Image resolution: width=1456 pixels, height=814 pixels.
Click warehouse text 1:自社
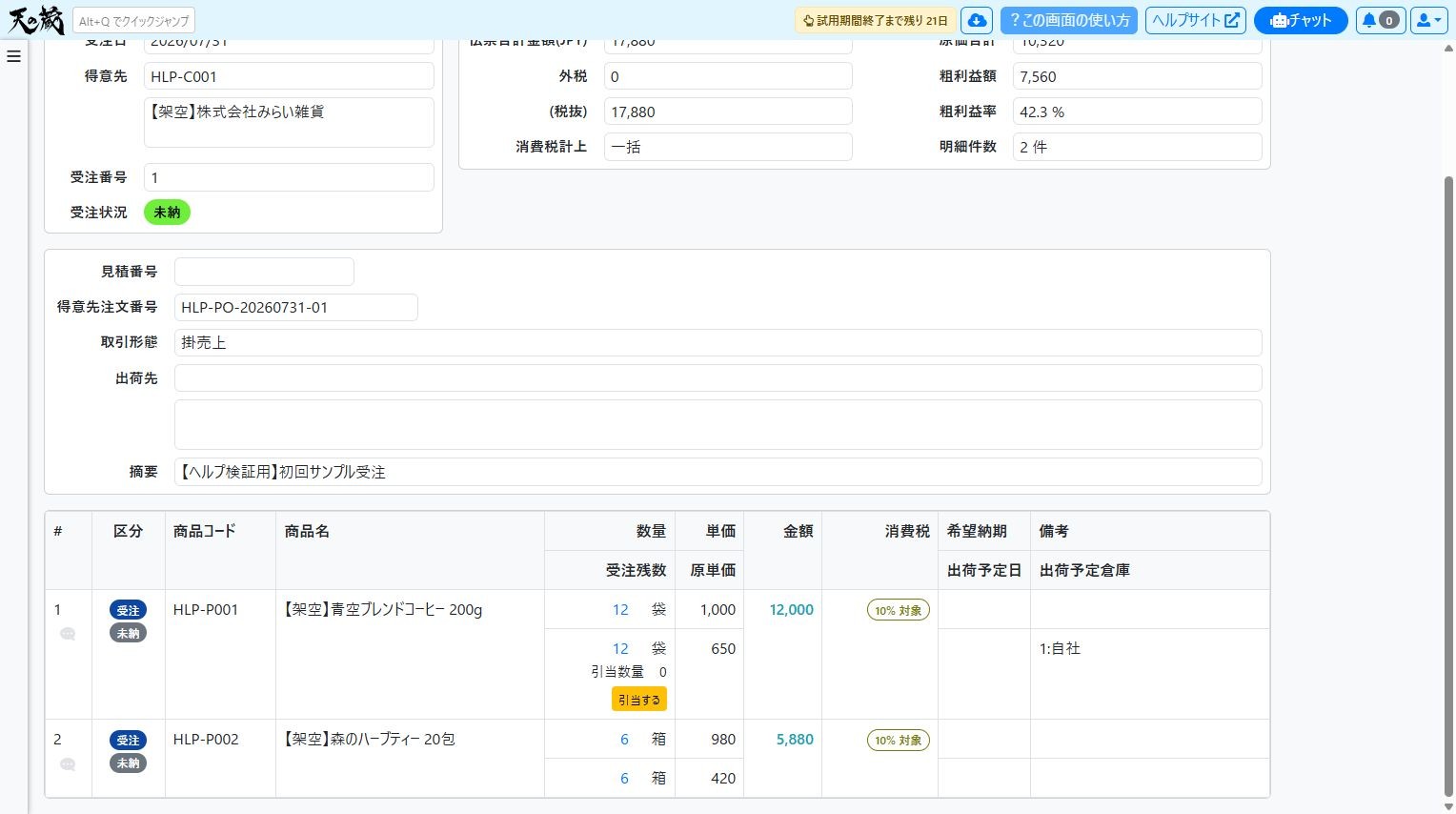(1060, 648)
